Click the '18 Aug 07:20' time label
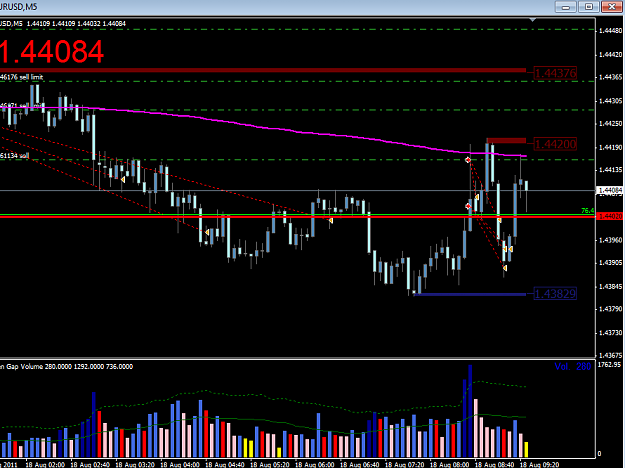 tap(405, 464)
